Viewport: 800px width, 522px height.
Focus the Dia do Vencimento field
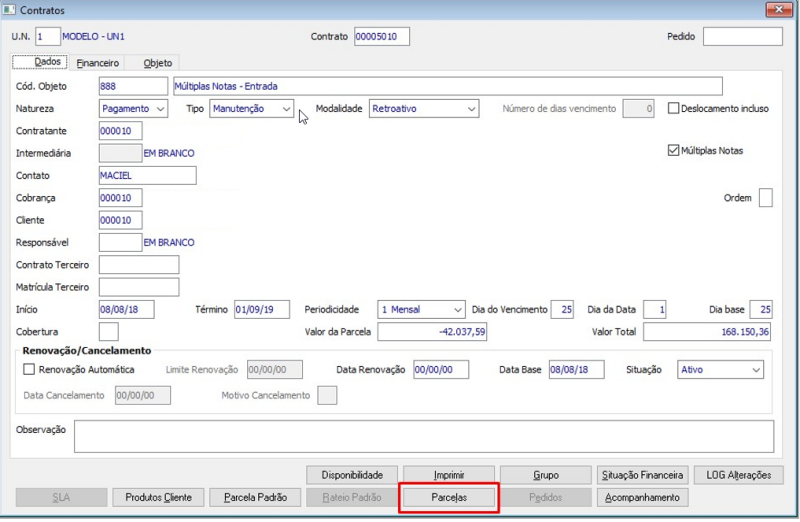(x=562, y=309)
